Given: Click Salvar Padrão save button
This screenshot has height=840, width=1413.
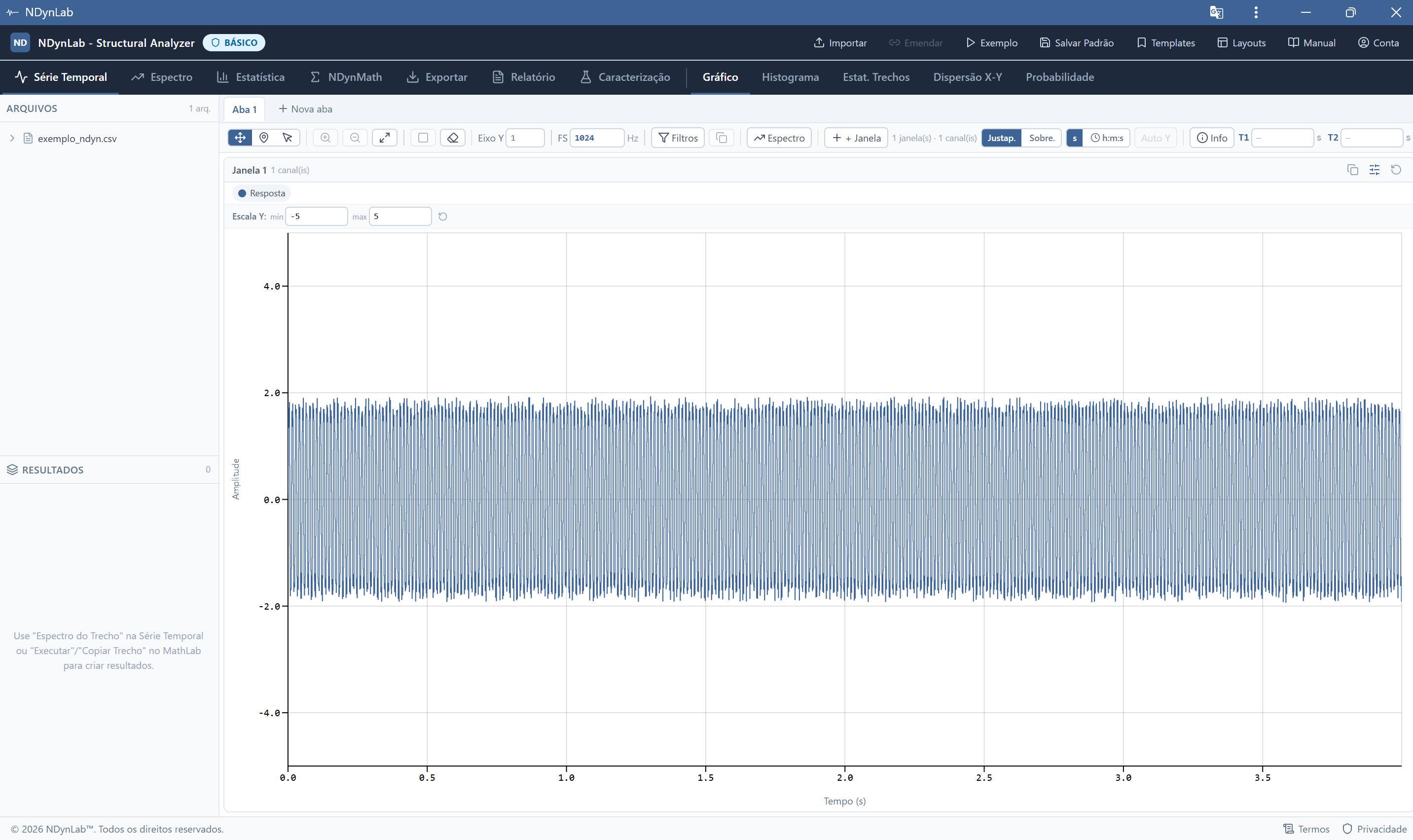Looking at the screenshot, I should click(x=1077, y=42).
